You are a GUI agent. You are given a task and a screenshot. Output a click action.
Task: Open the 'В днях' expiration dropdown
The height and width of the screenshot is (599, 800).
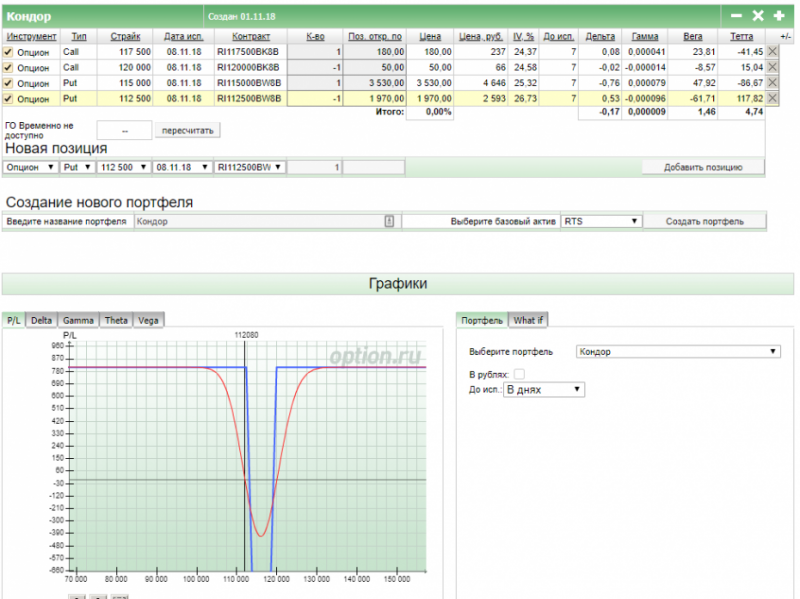click(x=543, y=390)
